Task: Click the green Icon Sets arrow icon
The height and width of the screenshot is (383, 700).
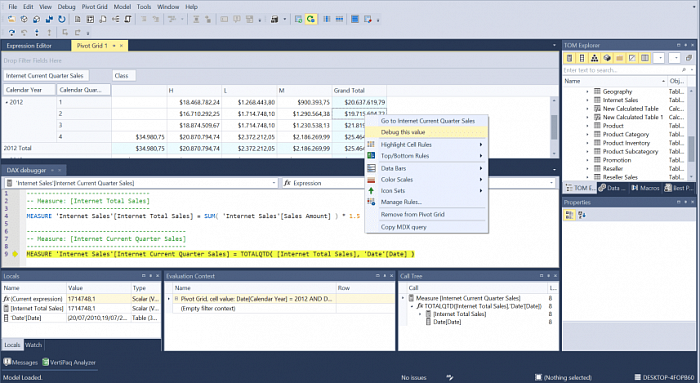Action: click(x=371, y=191)
